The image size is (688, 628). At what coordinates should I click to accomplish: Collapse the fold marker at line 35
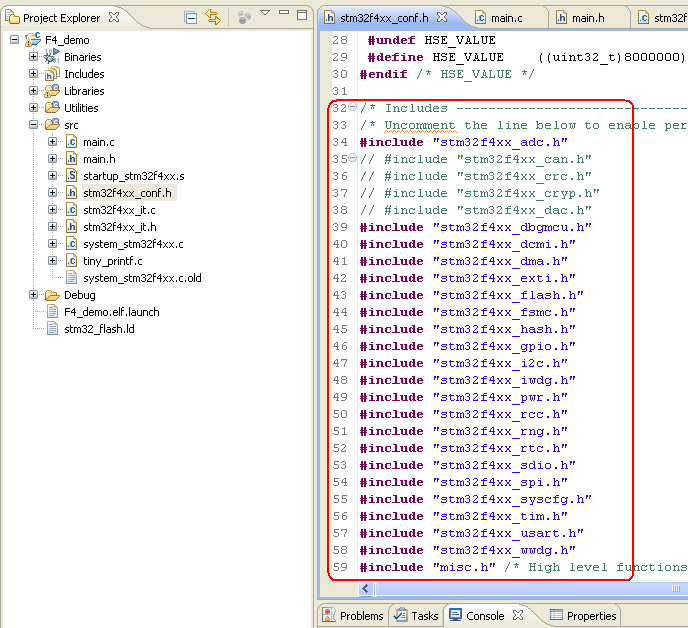pos(352,158)
